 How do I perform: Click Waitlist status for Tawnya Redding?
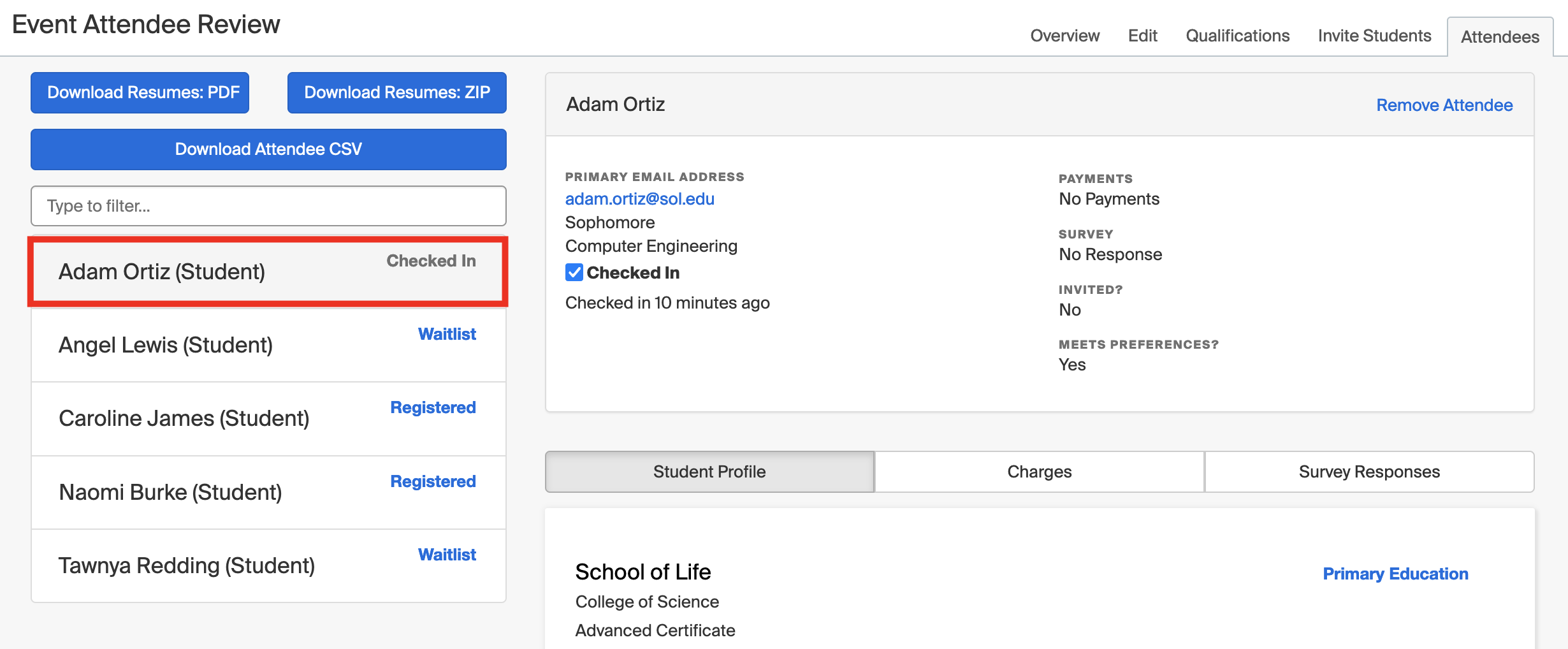pyautogui.click(x=447, y=555)
